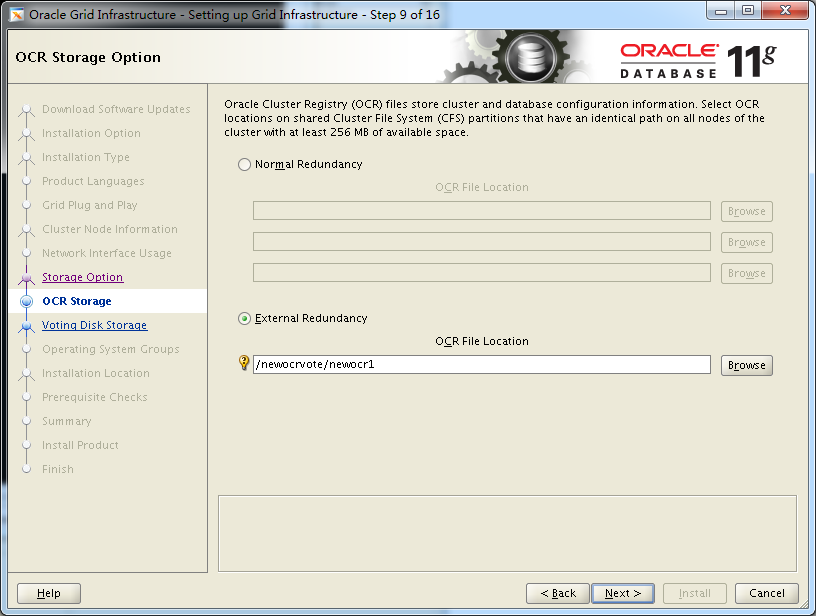
Task: Click Download Software Updates step text
Action: coord(116,109)
